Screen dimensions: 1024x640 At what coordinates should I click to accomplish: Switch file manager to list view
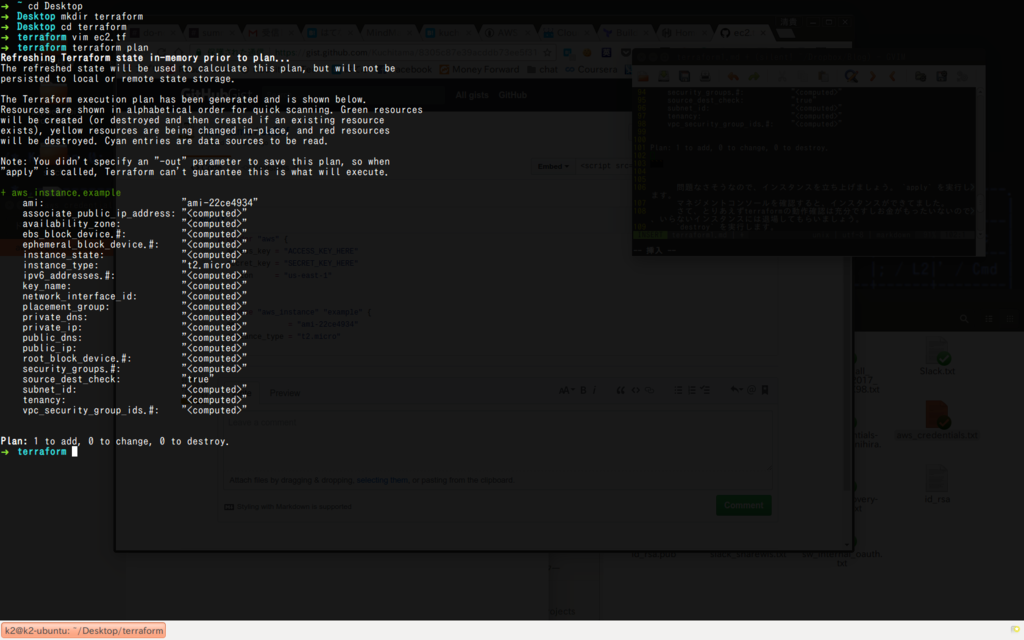point(989,319)
